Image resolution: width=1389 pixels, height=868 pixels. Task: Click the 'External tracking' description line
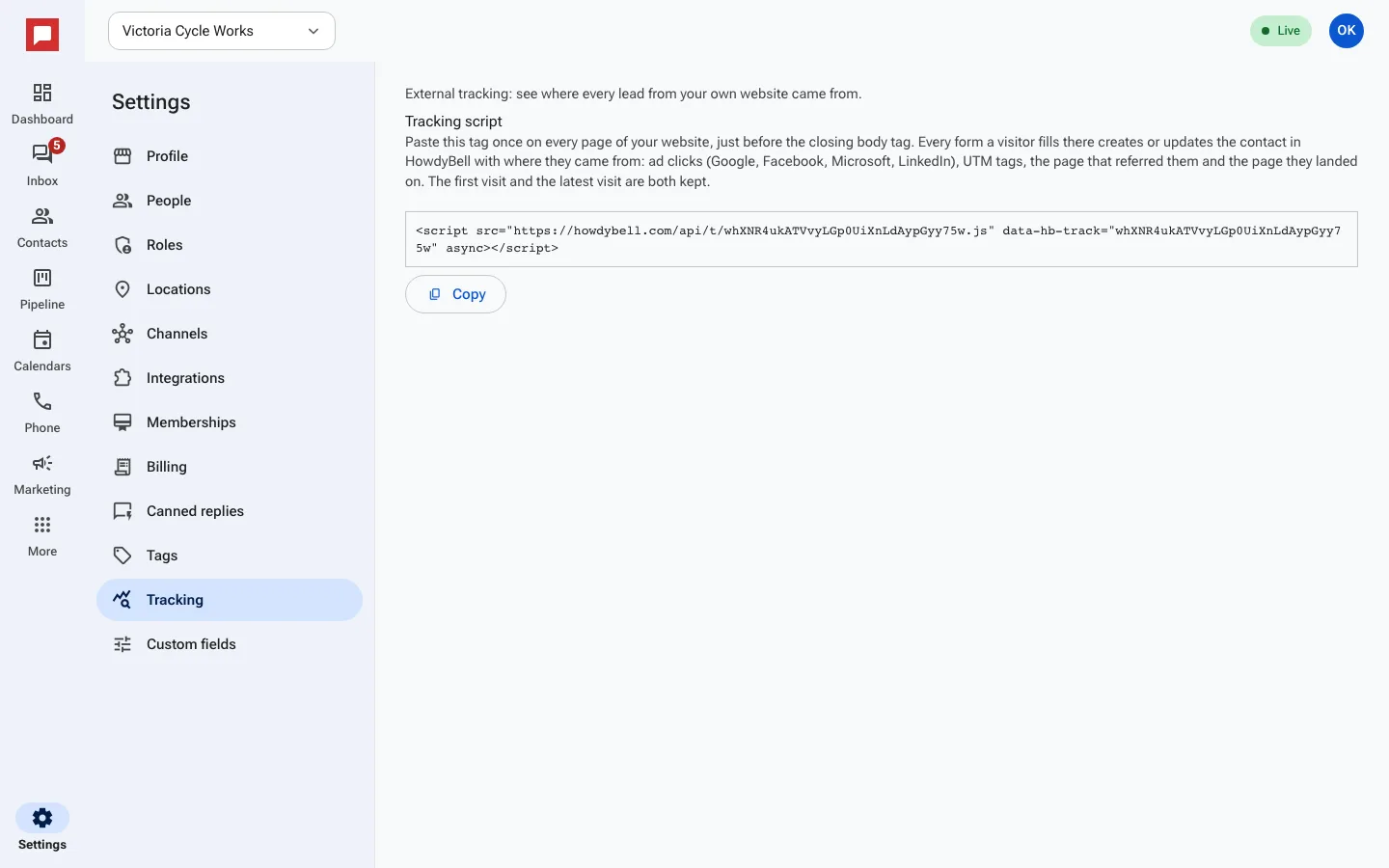pos(634,94)
